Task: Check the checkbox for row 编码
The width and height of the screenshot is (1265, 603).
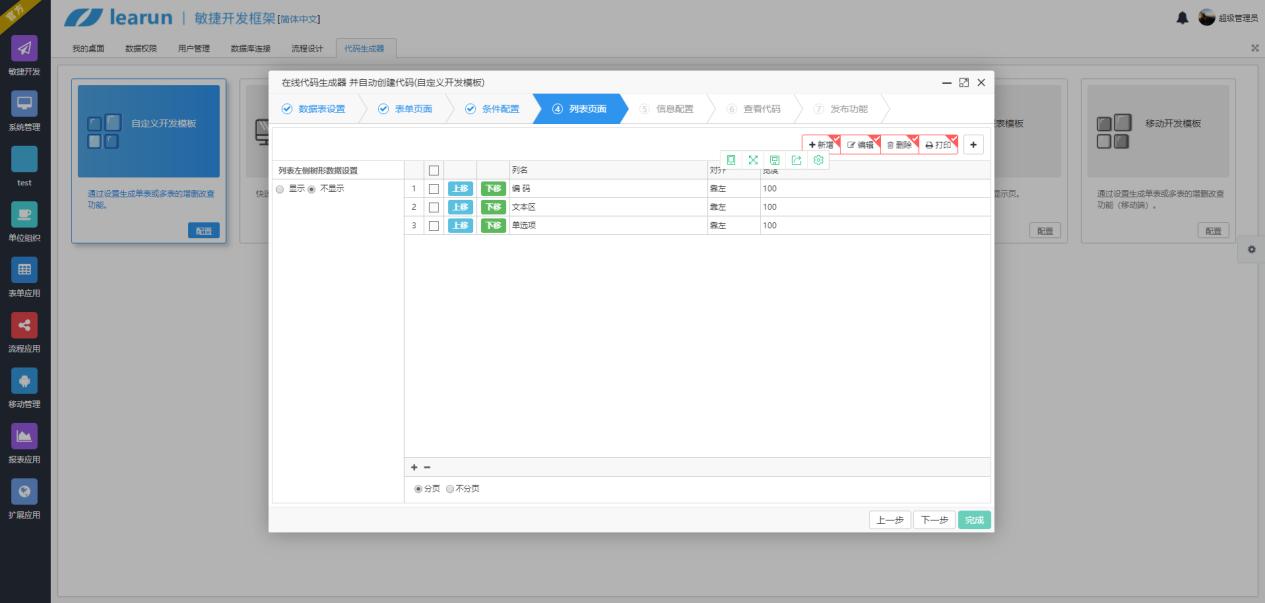Action: (x=434, y=189)
